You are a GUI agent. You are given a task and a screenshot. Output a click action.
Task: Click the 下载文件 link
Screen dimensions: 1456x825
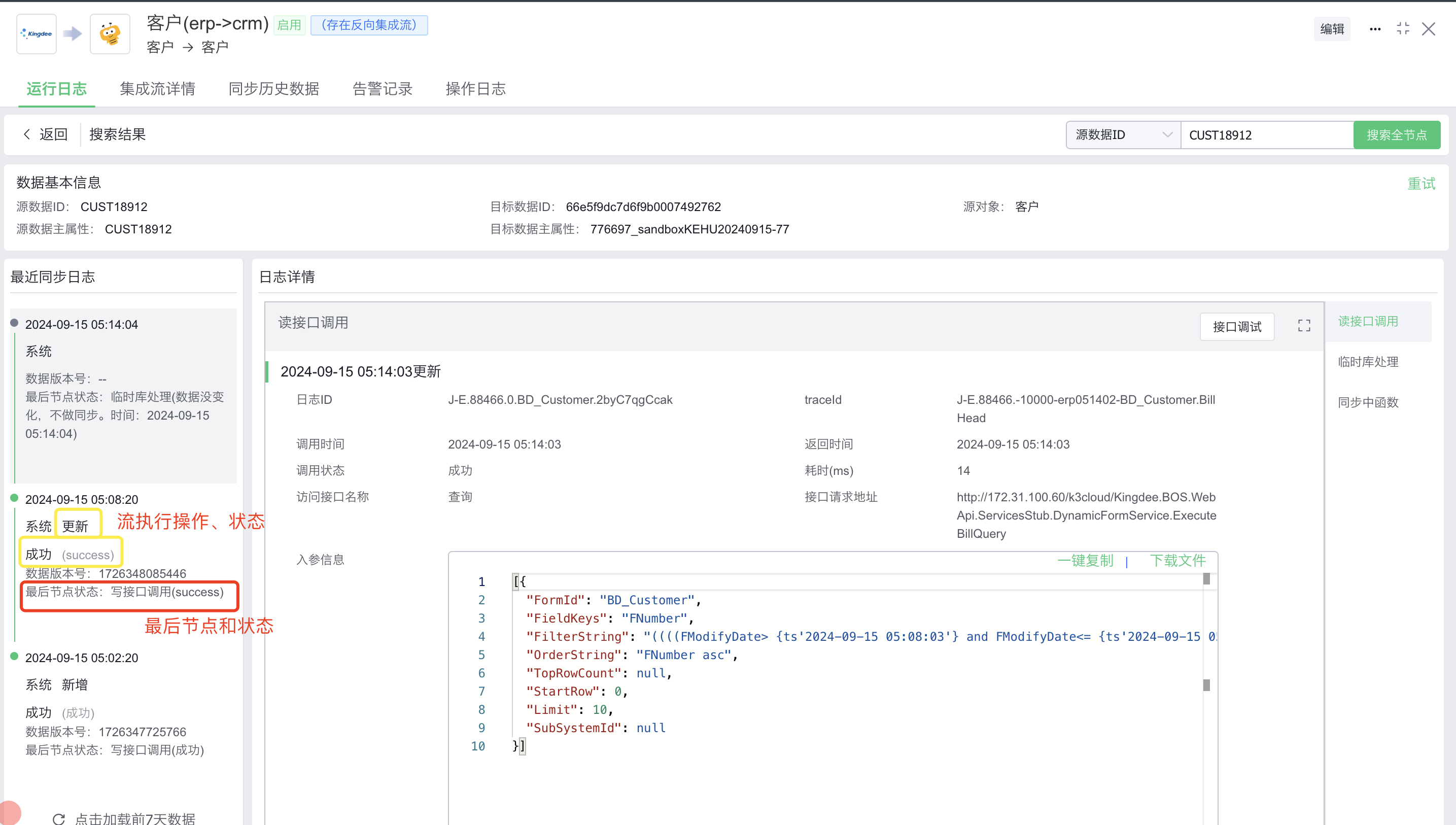(x=1178, y=560)
